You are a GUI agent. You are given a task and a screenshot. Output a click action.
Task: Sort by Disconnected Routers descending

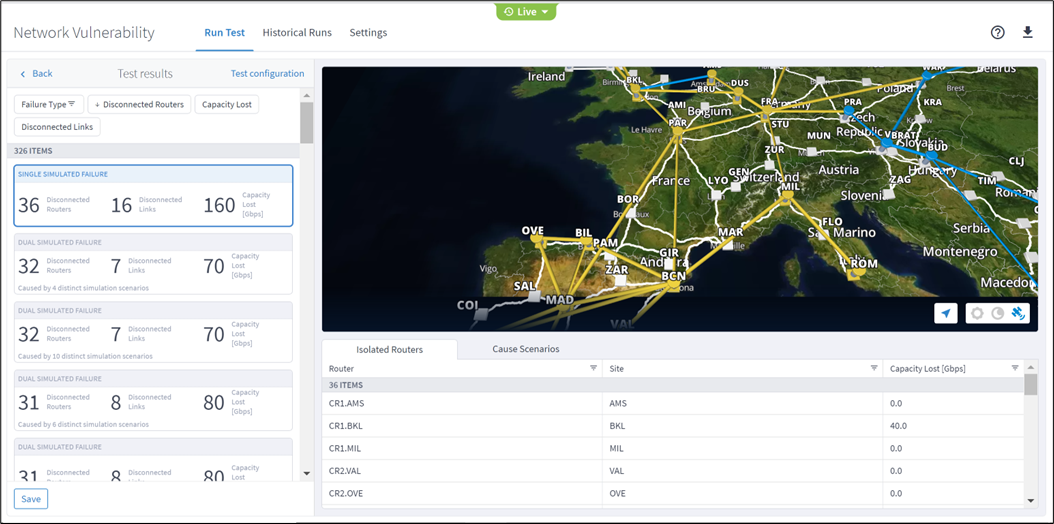139,104
